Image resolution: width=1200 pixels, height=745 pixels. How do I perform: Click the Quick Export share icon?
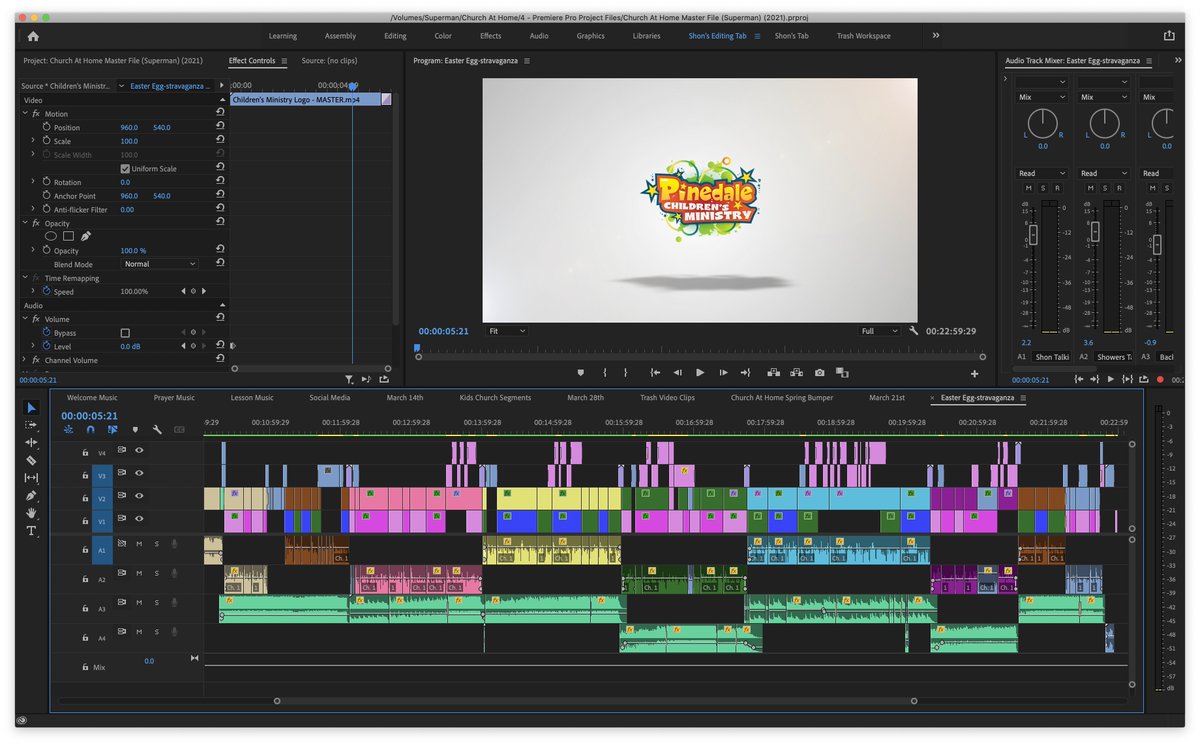(x=1169, y=36)
